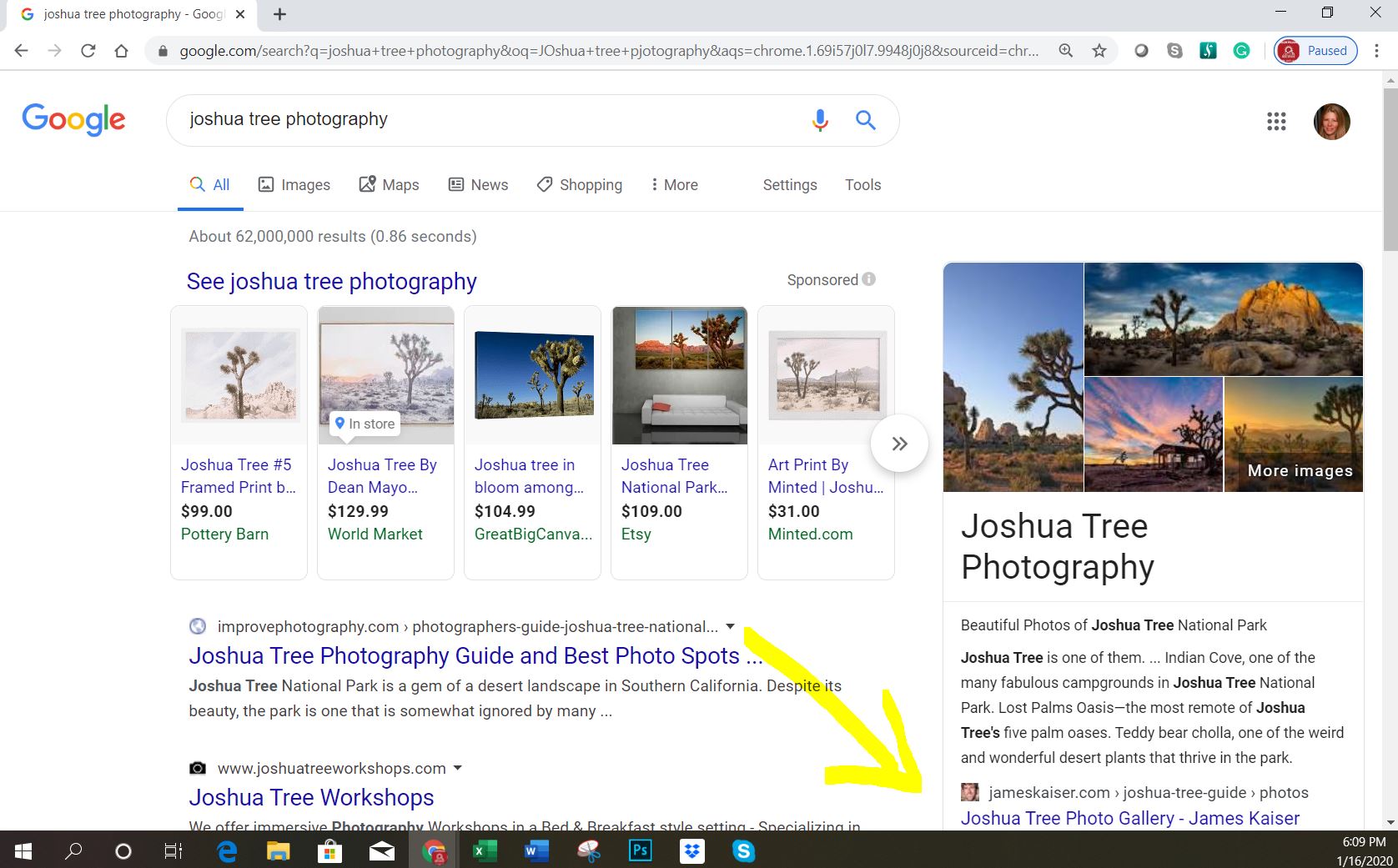Click the Grammarly extension icon
This screenshot has height=868, width=1398.
click(x=1241, y=51)
